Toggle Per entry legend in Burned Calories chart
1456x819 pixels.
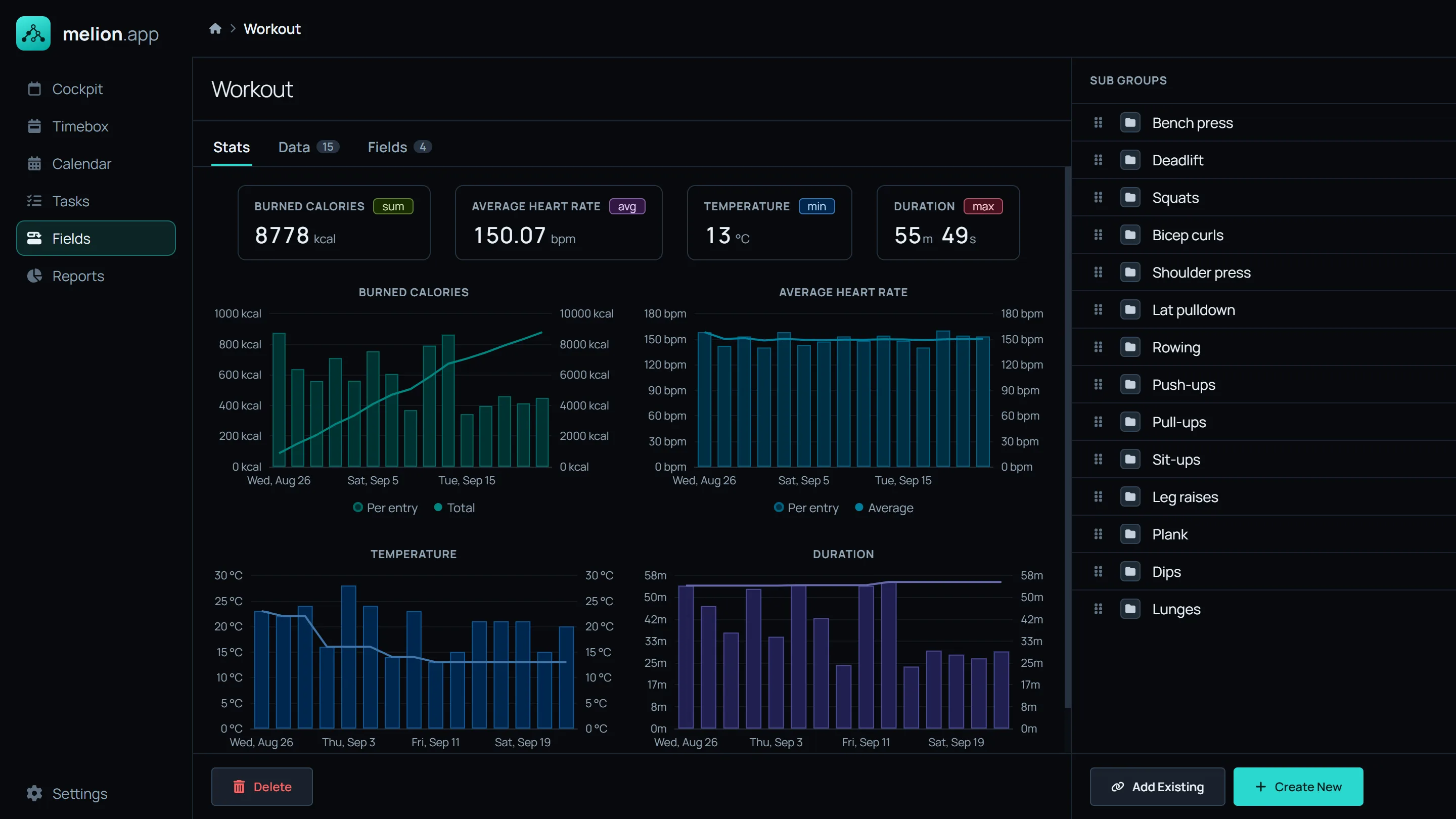(385, 508)
